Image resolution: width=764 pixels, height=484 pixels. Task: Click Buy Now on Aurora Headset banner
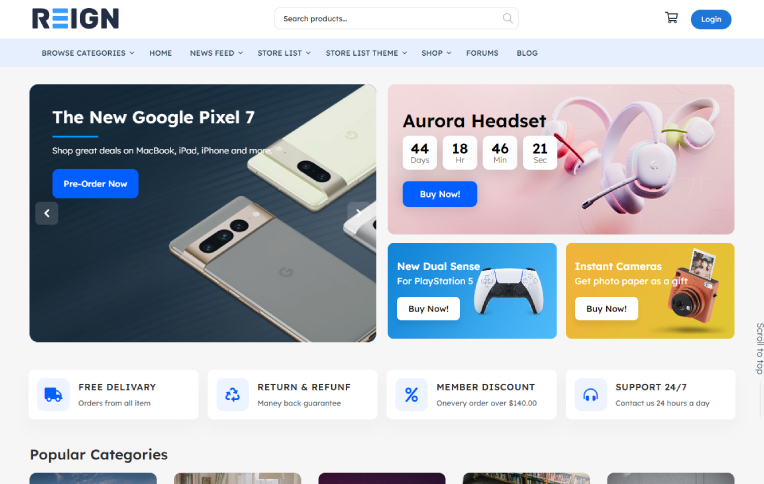tap(440, 194)
